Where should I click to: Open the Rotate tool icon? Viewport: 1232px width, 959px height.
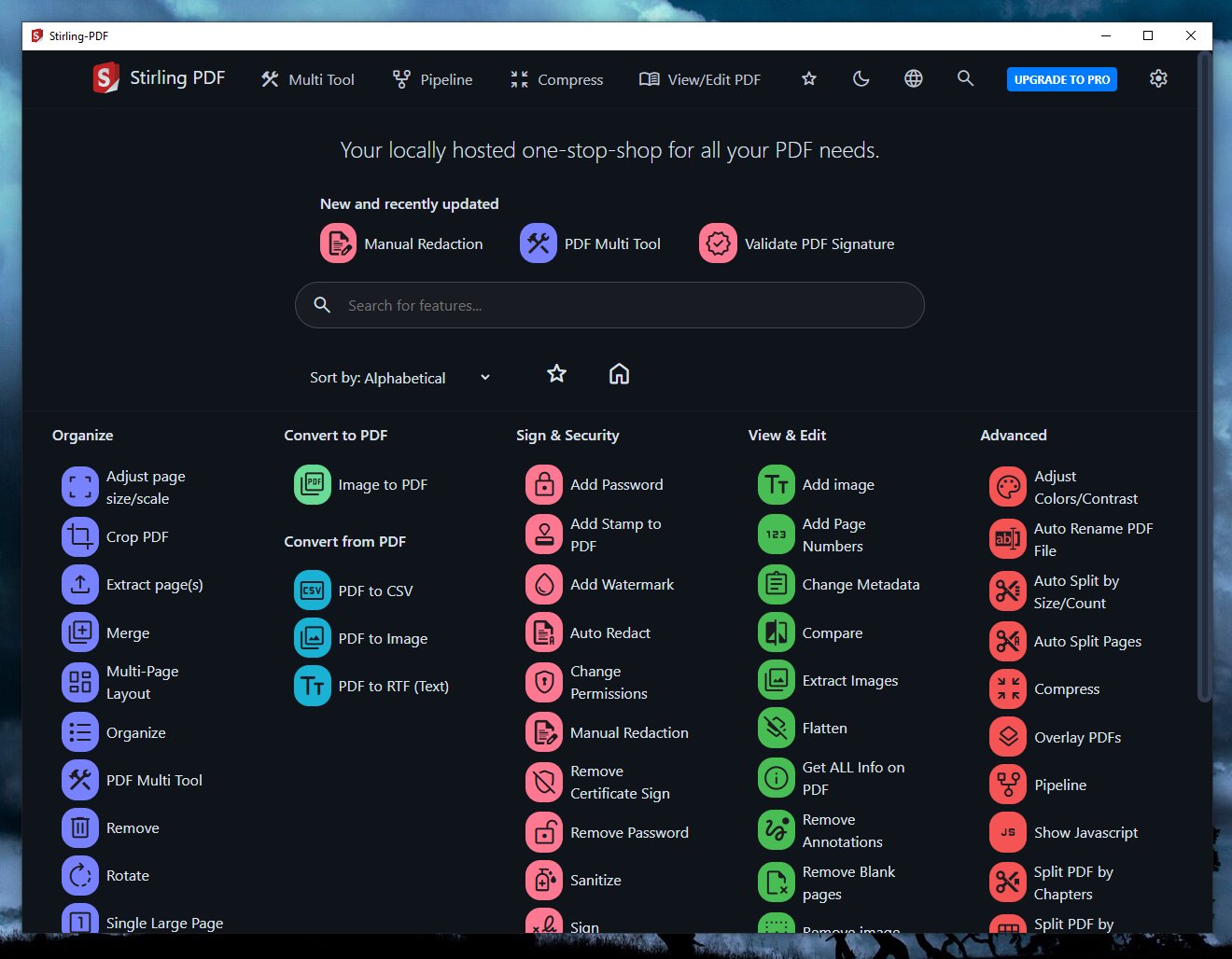pyautogui.click(x=80, y=875)
